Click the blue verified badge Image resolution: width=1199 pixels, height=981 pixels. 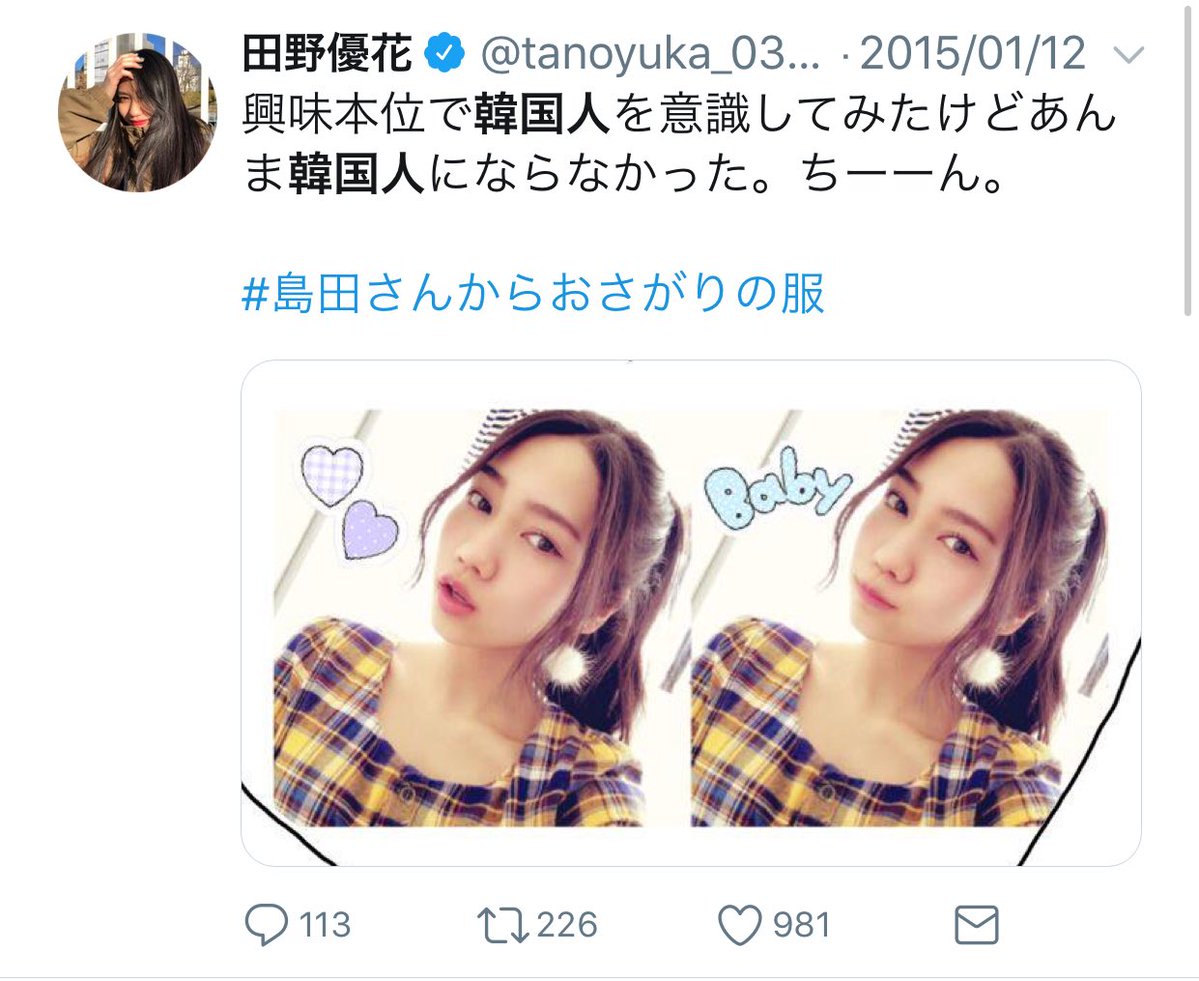(445, 54)
